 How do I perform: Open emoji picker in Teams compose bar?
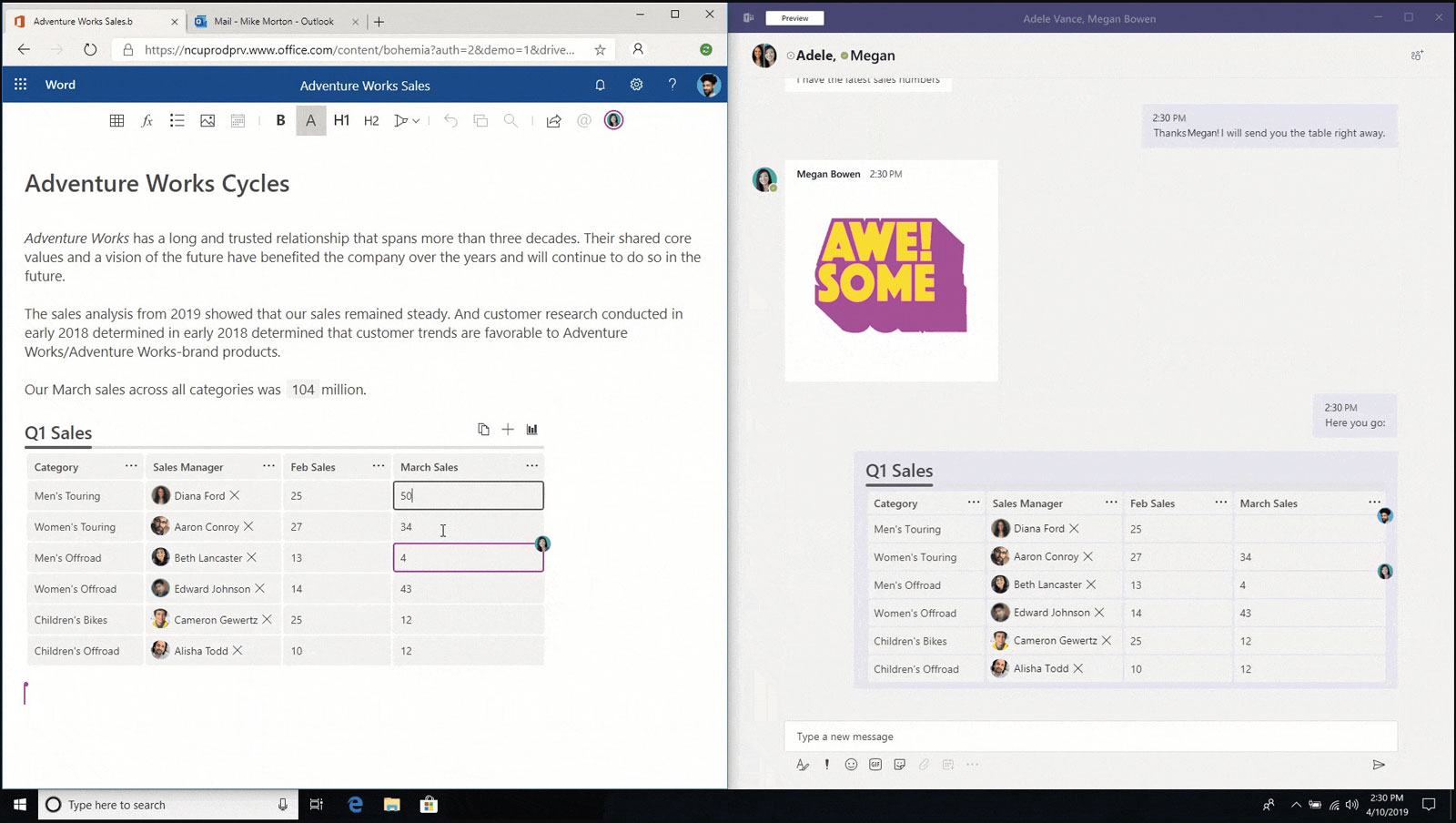[851, 765]
